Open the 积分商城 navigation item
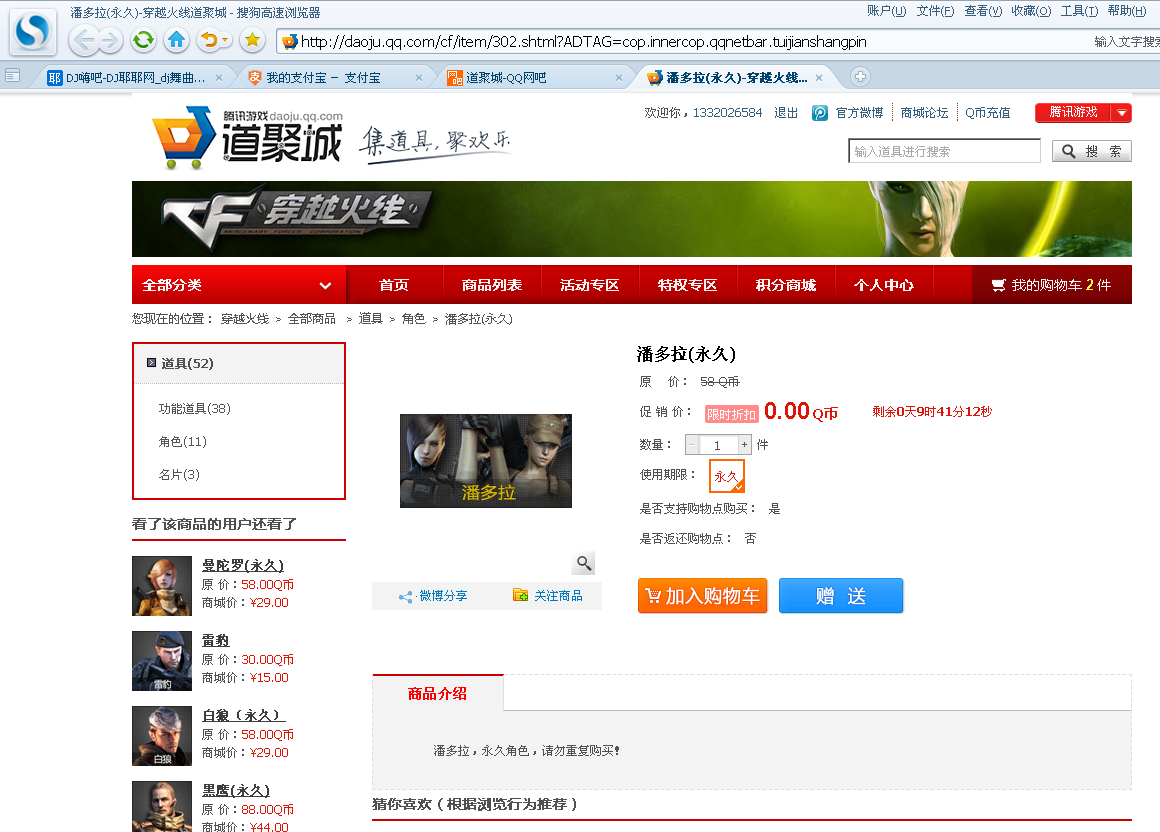The image size is (1160, 832). [x=786, y=285]
